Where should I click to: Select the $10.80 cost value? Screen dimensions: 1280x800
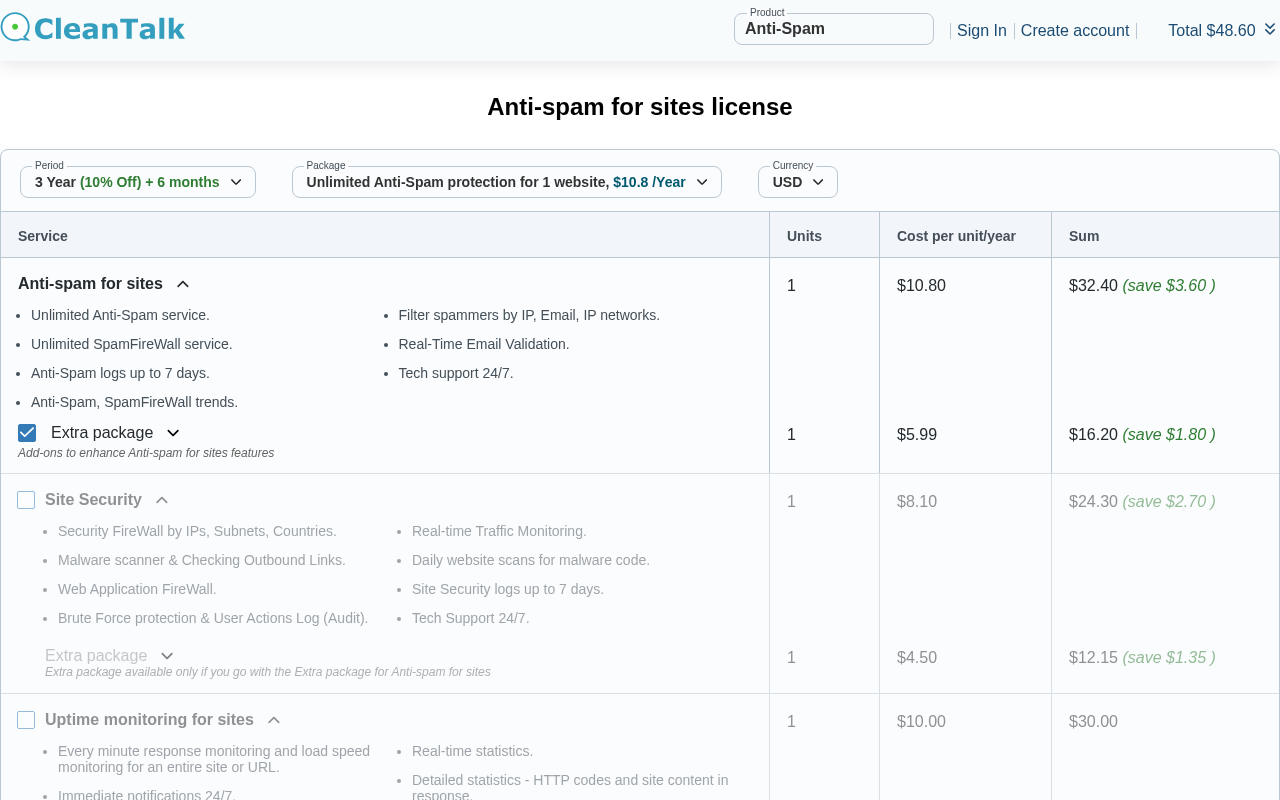[x=921, y=286]
